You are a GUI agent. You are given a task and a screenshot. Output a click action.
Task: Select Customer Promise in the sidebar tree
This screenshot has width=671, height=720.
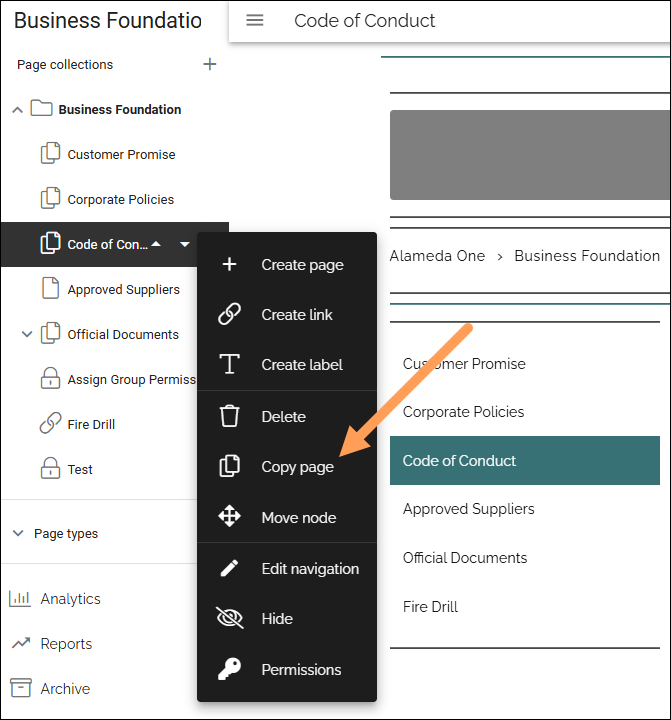coord(121,154)
